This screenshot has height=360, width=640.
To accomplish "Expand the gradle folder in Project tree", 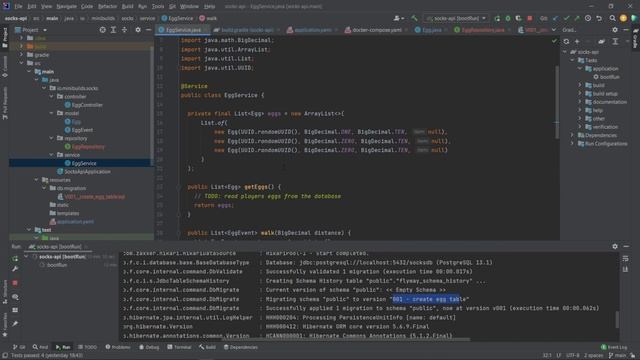I will (x=22, y=55).
